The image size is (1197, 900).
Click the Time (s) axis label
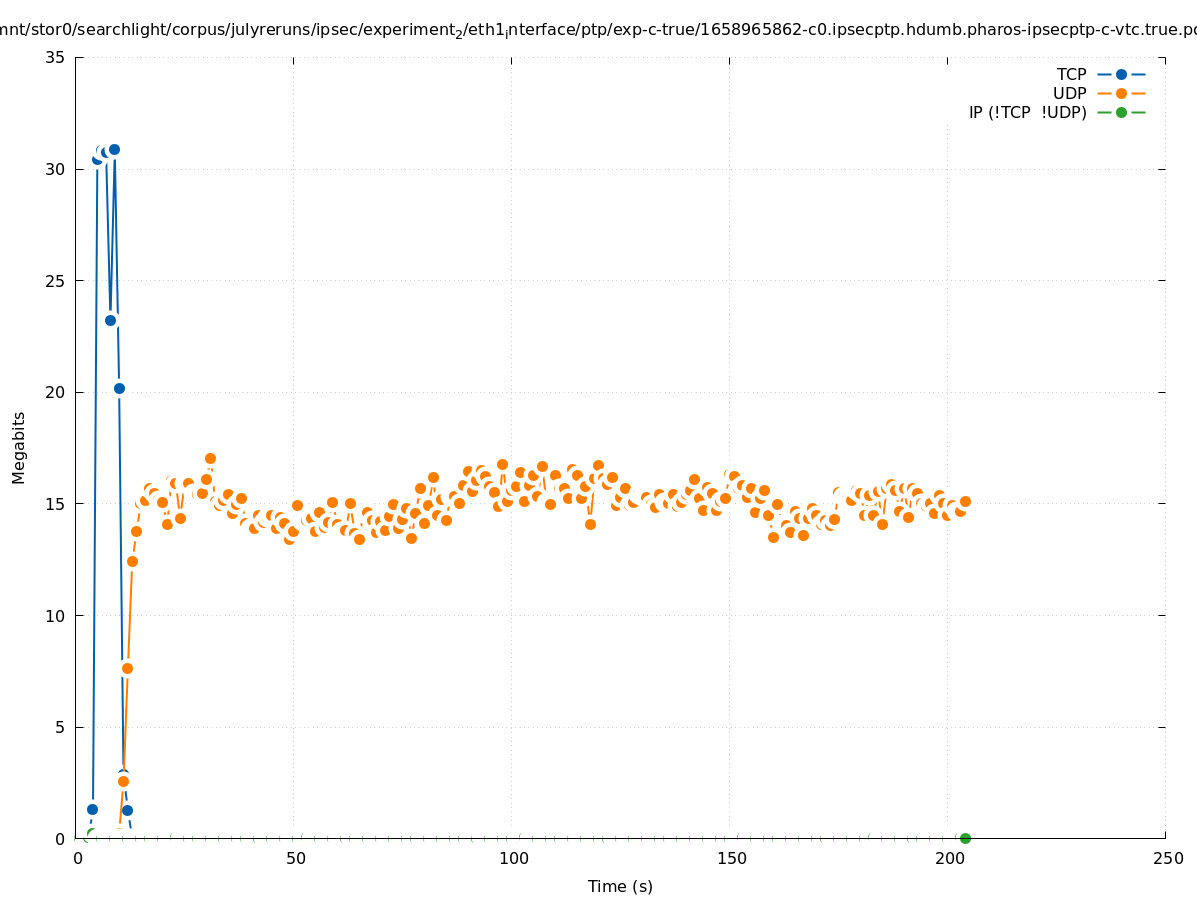click(x=620, y=886)
